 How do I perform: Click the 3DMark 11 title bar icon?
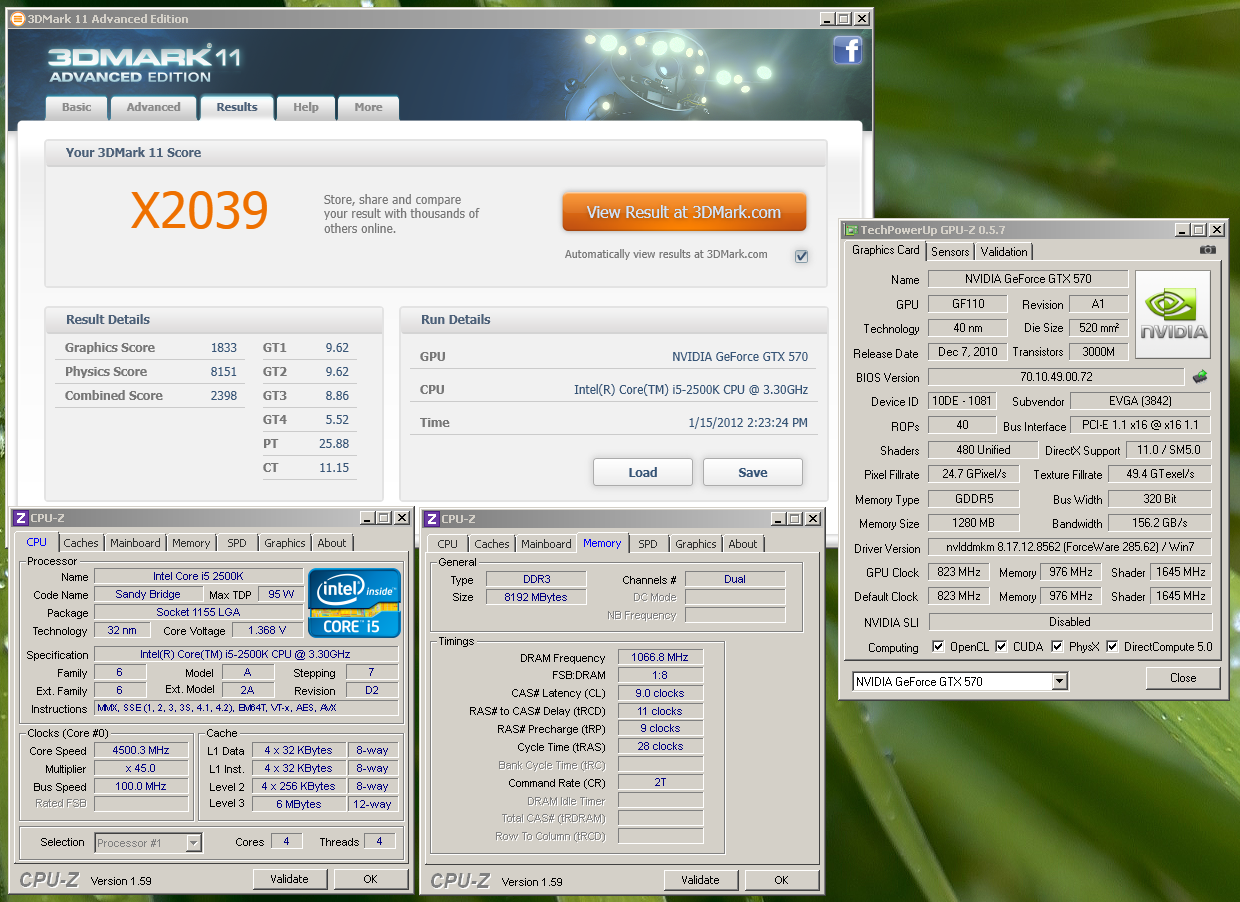pyautogui.click(x=17, y=18)
